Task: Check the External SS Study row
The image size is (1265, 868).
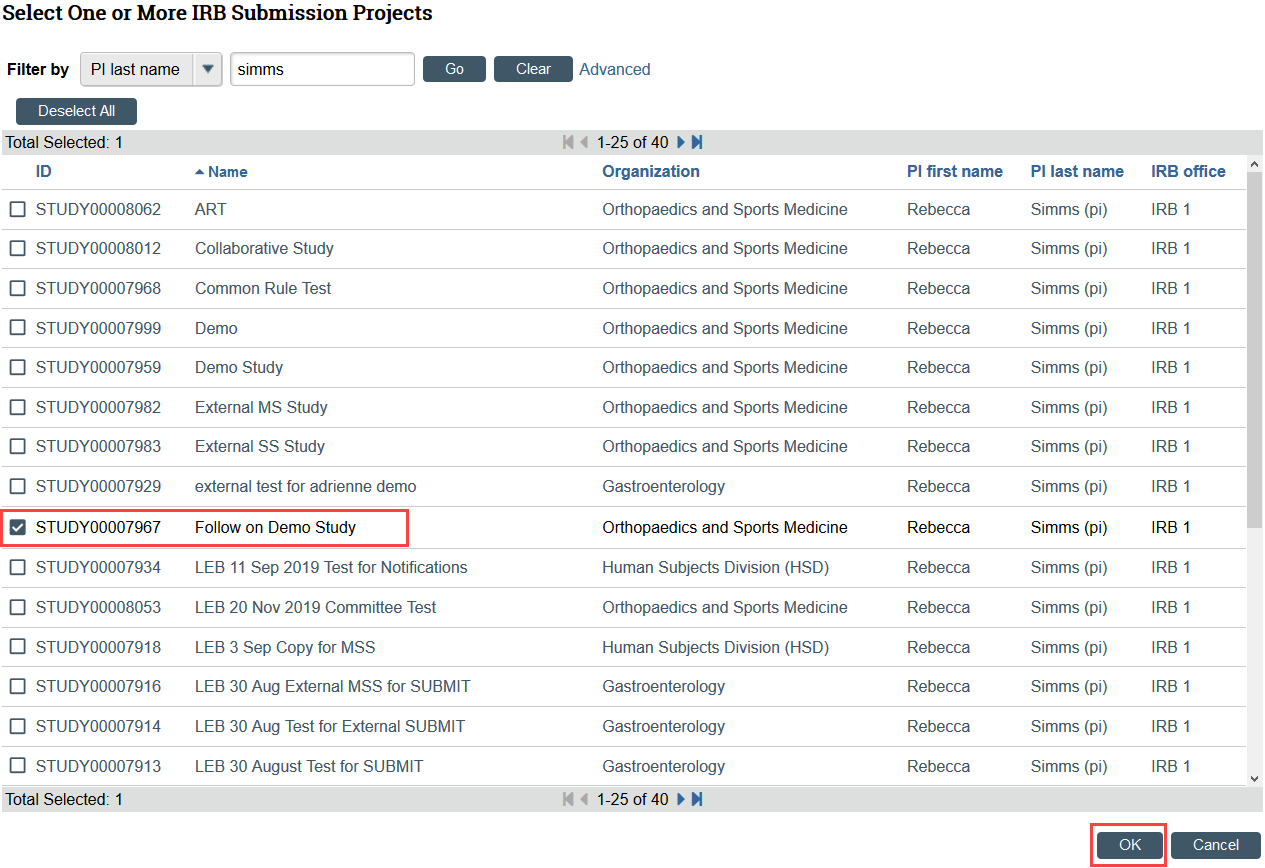Action: [x=18, y=446]
